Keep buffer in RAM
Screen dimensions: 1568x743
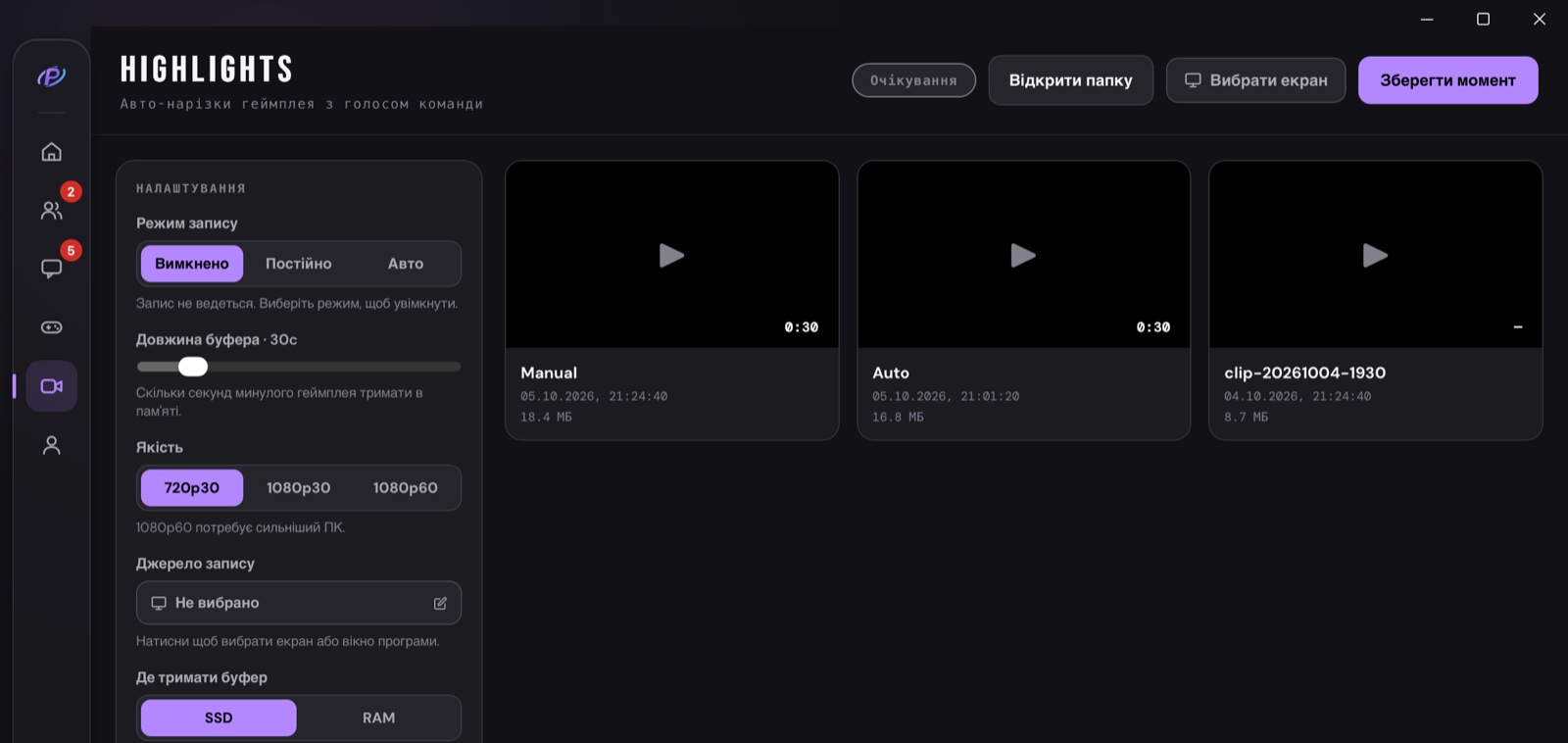[379, 718]
